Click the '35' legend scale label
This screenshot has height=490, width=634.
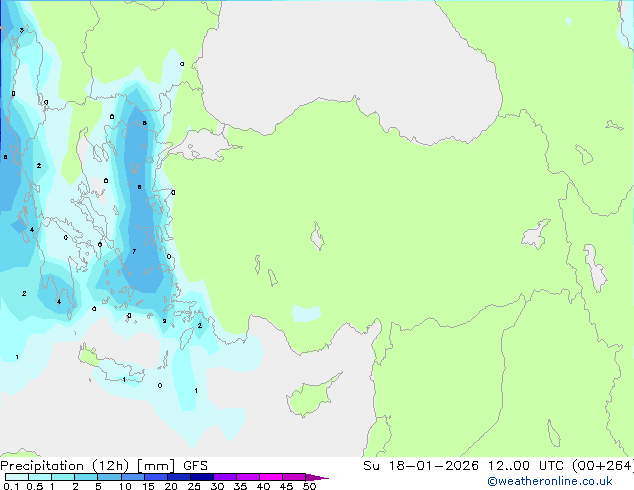coord(240,486)
